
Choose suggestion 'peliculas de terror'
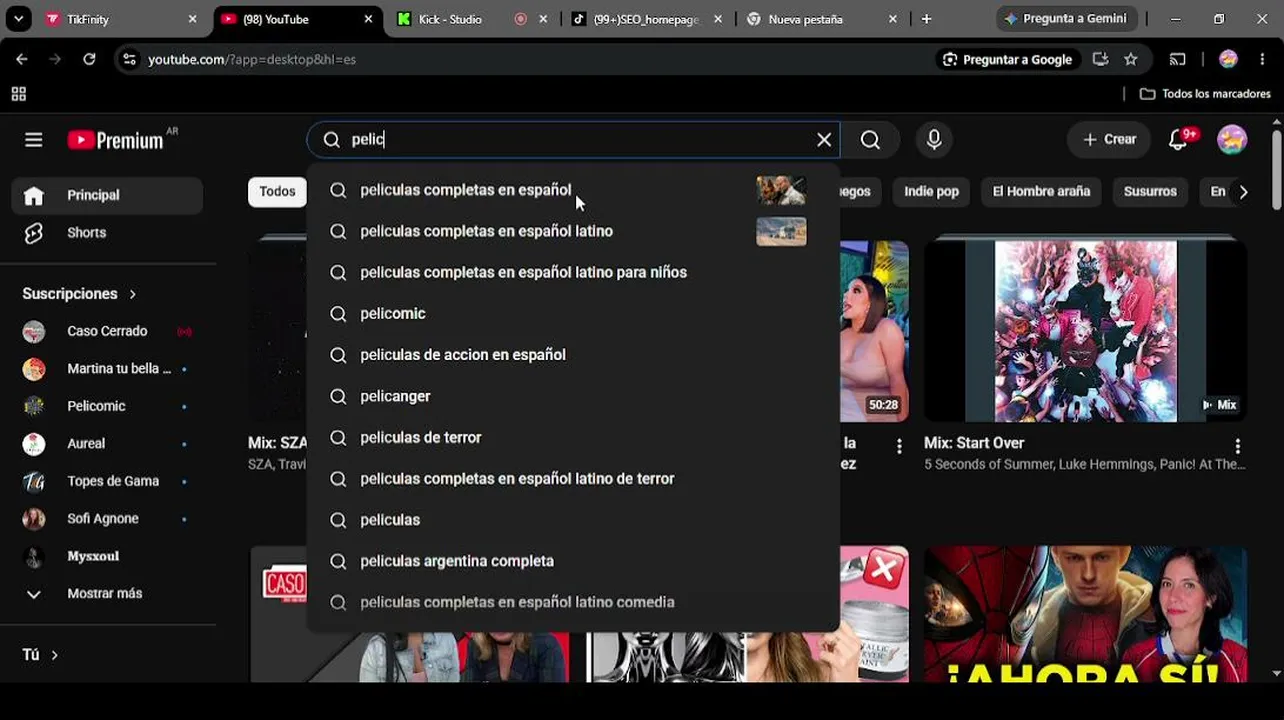pyautogui.click(x=573, y=437)
